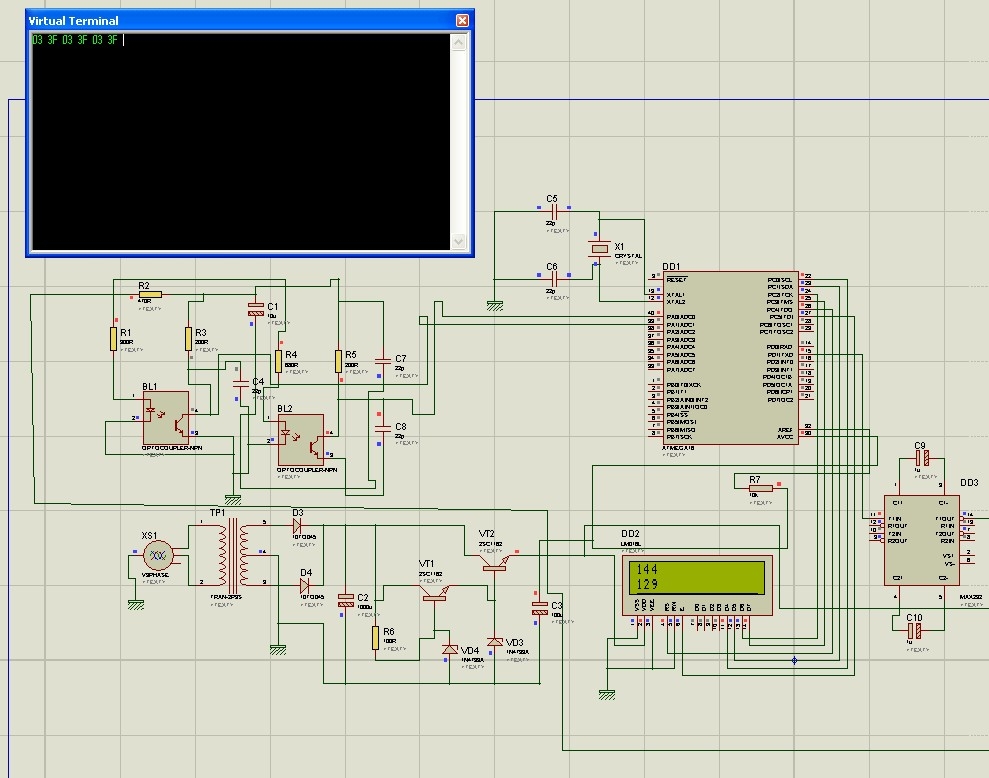Select the BL1 optocoupler component

click(x=166, y=418)
